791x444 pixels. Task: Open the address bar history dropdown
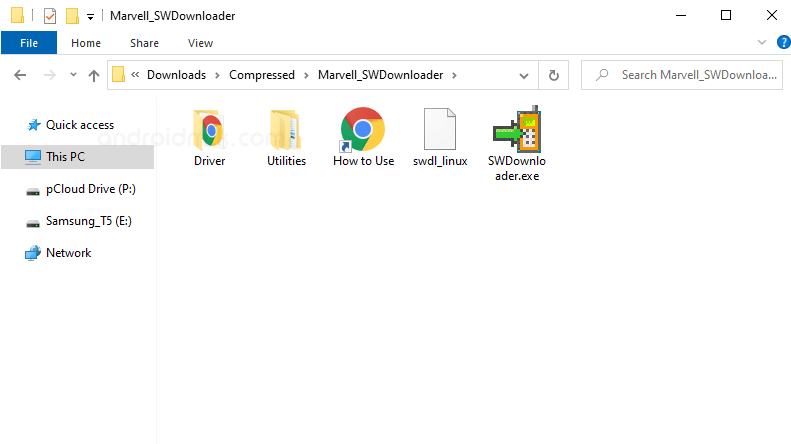(x=526, y=75)
